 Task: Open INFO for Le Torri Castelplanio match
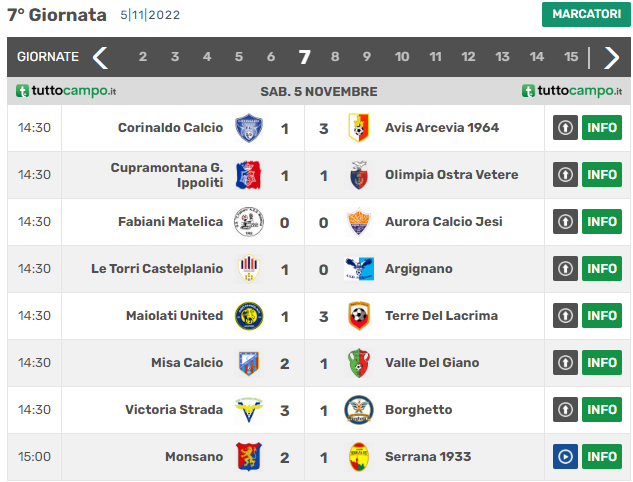tap(602, 269)
